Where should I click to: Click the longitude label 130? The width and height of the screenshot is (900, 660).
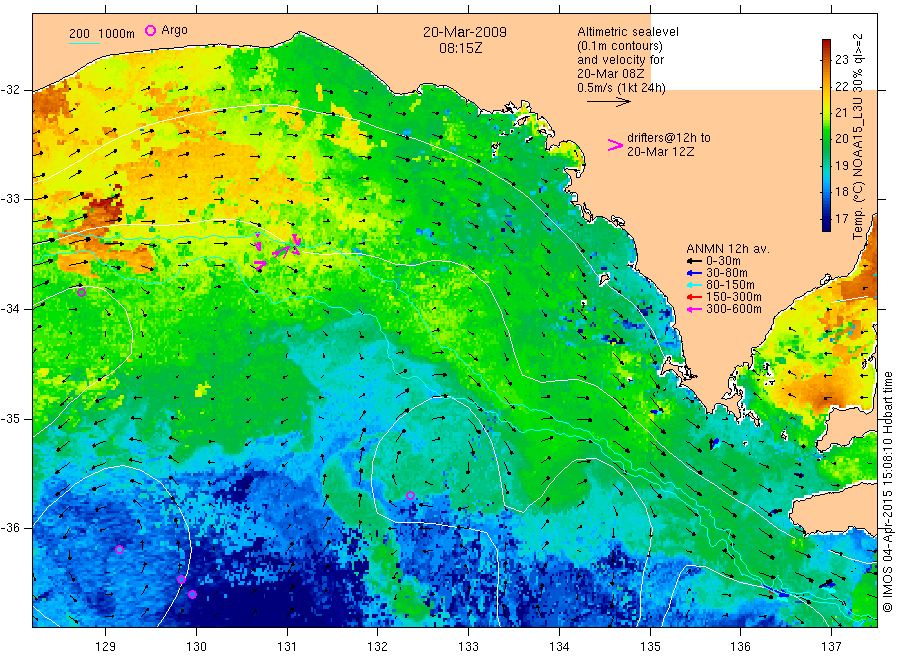196,647
